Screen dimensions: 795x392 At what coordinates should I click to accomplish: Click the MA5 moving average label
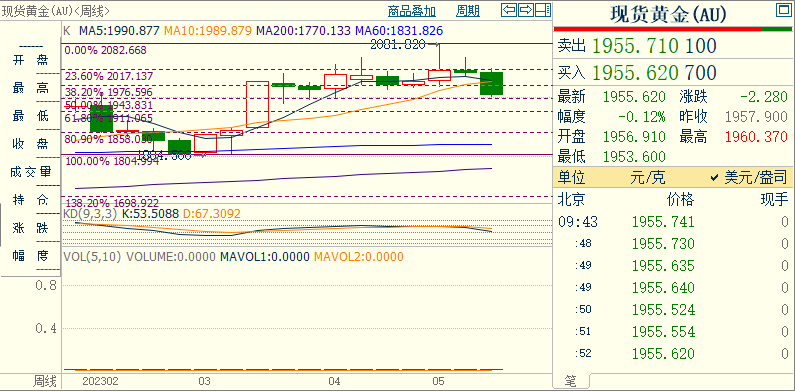tap(120, 30)
